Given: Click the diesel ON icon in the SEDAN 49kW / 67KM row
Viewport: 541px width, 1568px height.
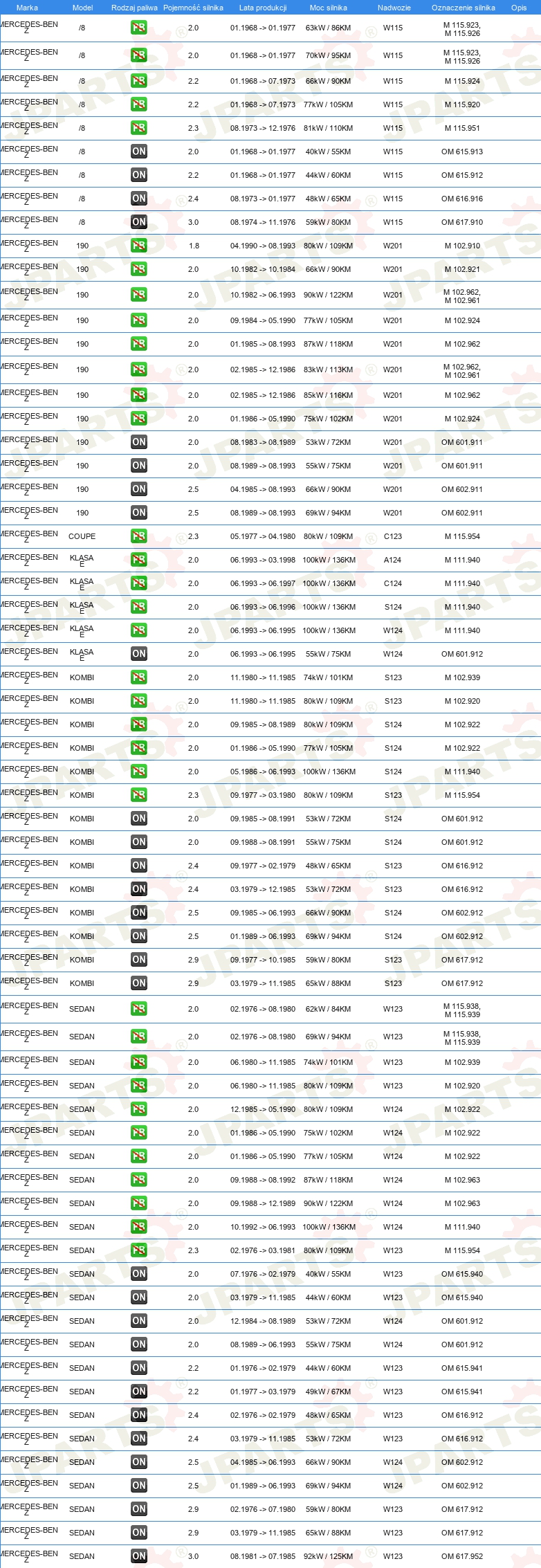Looking at the screenshot, I should [x=139, y=1392].
